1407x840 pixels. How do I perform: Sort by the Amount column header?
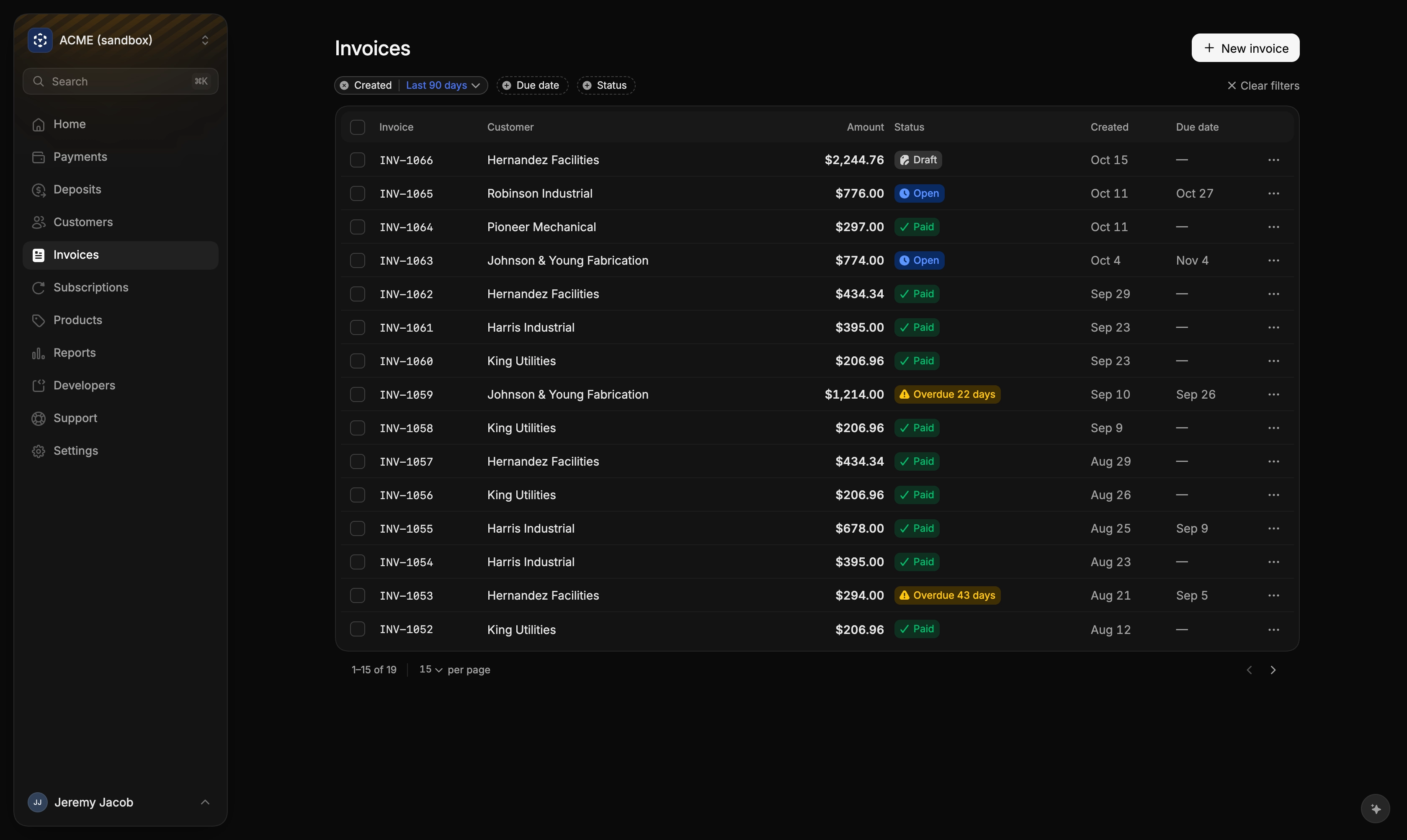865,127
